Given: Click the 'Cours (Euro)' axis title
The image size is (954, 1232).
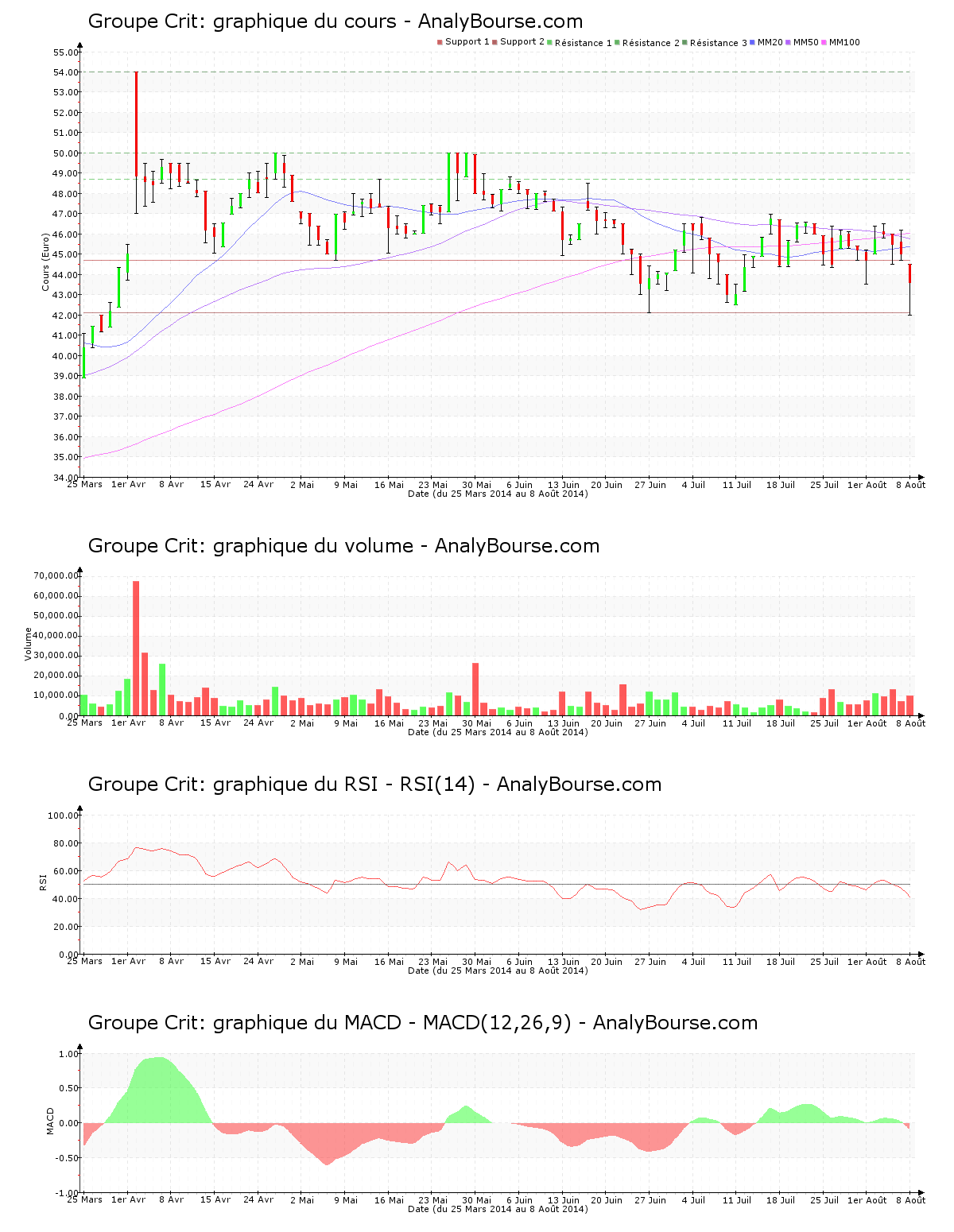Looking at the screenshot, I should point(45,262).
